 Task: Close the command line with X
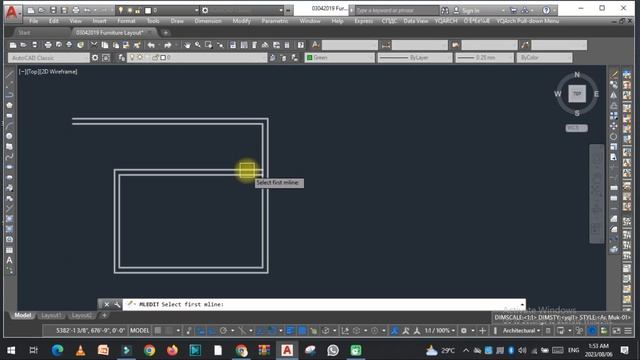point(107,304)
